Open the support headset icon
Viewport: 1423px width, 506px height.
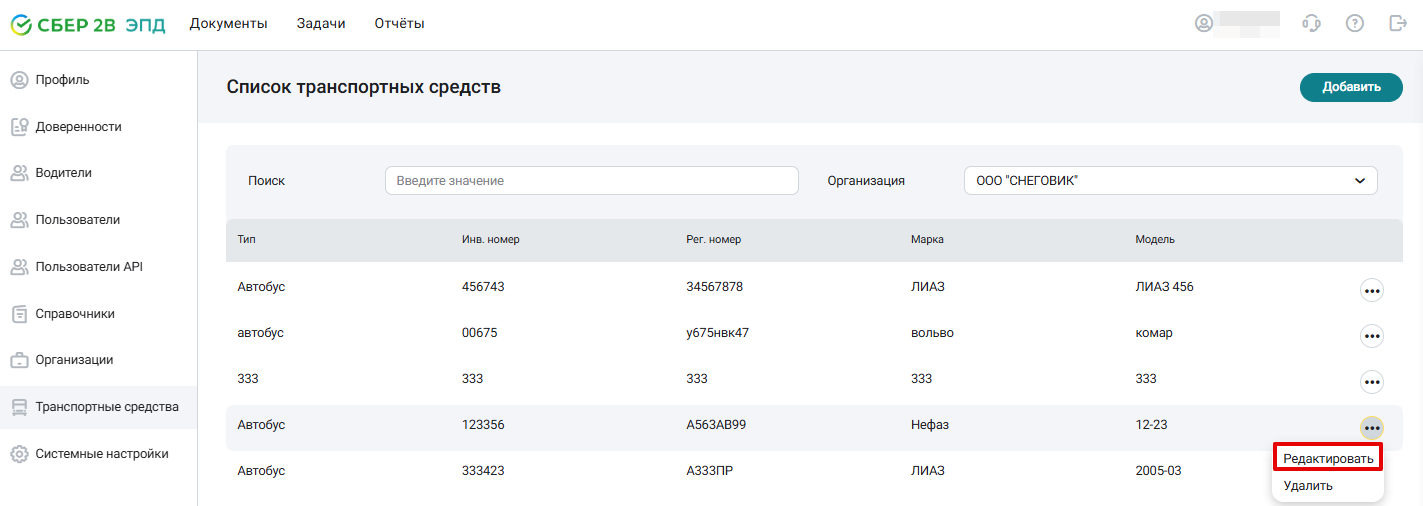click(1311, 23)
